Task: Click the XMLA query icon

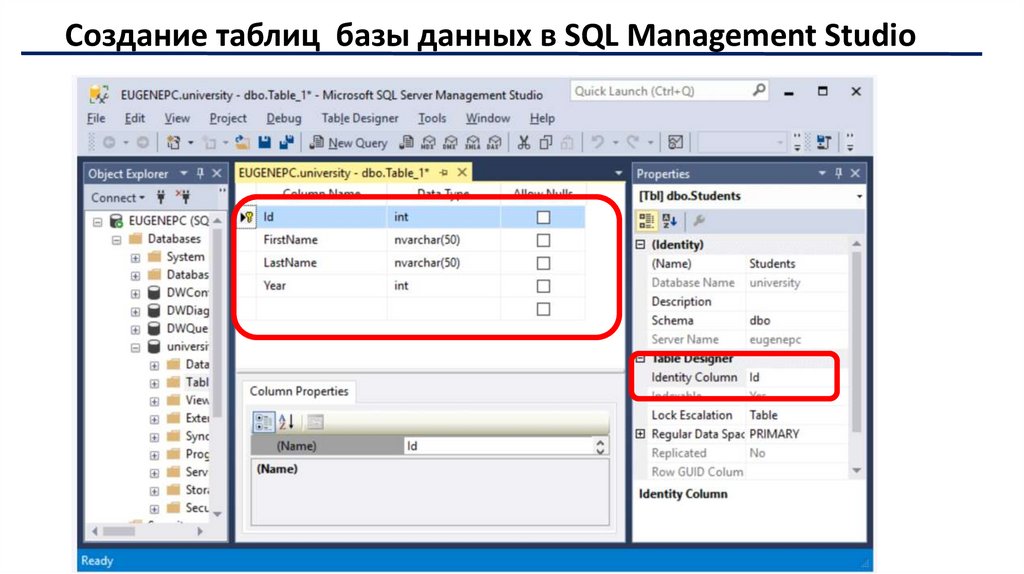Action: click(x=473, y=142)
